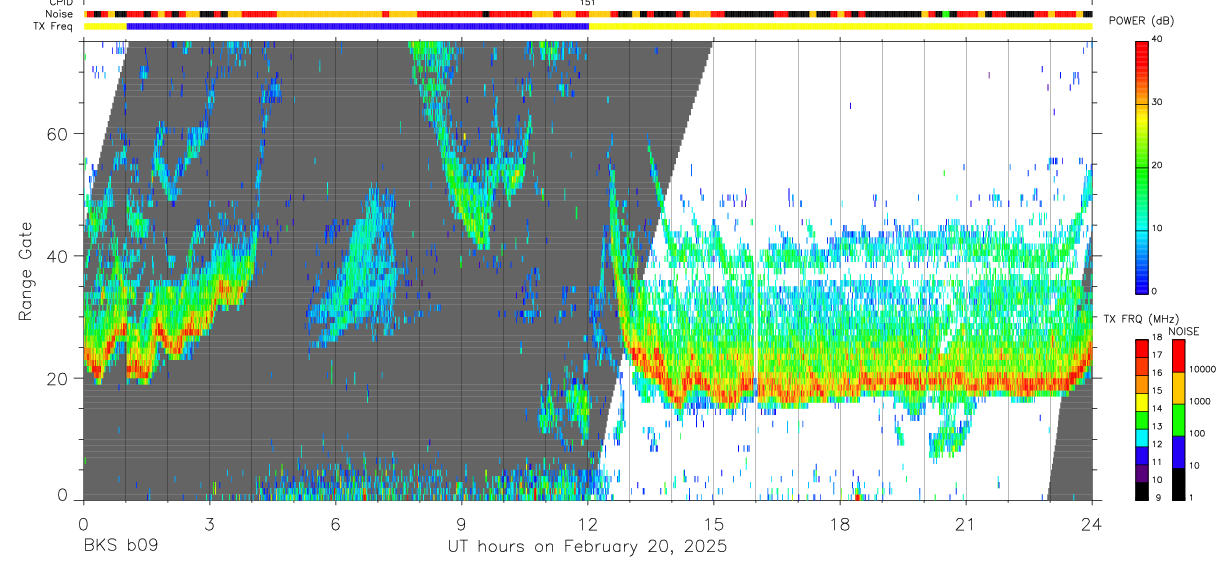The width and height of the screenshot is (1228, 567).
Task: Pick the black lowest NOISE level swatch
Action: click(1179, 483)
